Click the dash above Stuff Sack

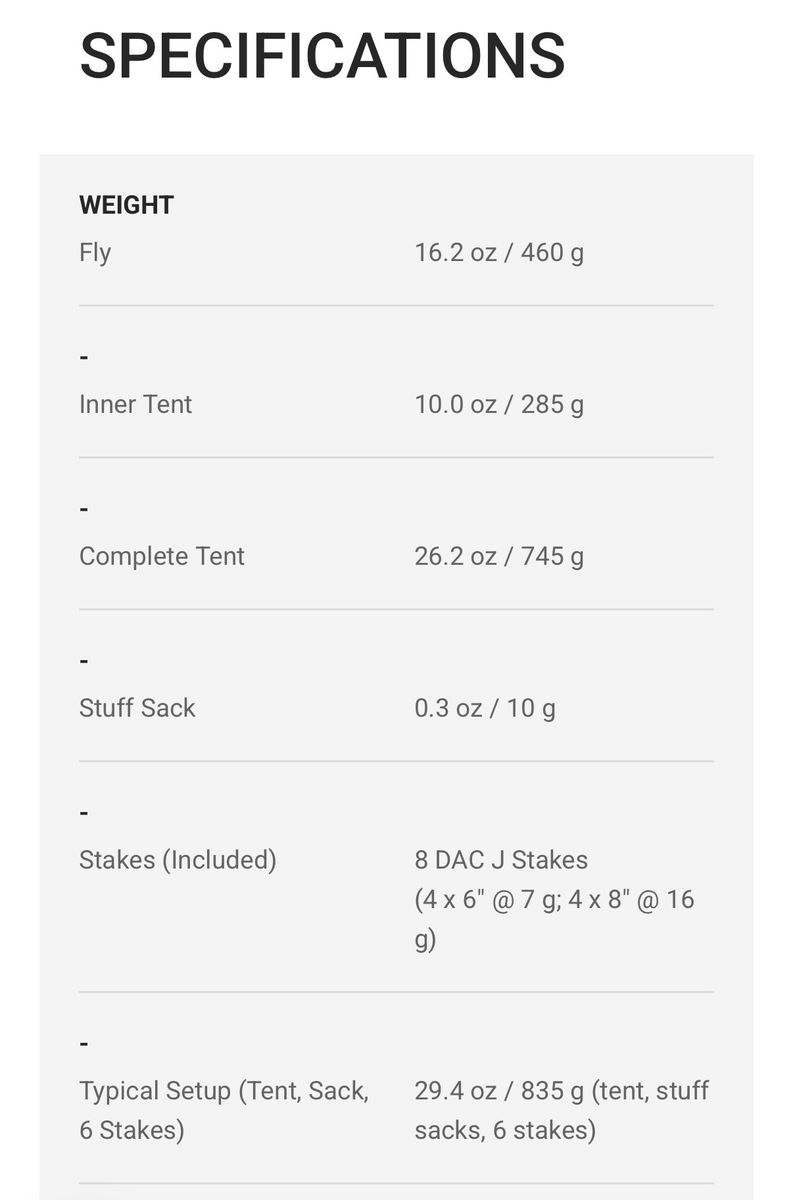pos(84,661)
